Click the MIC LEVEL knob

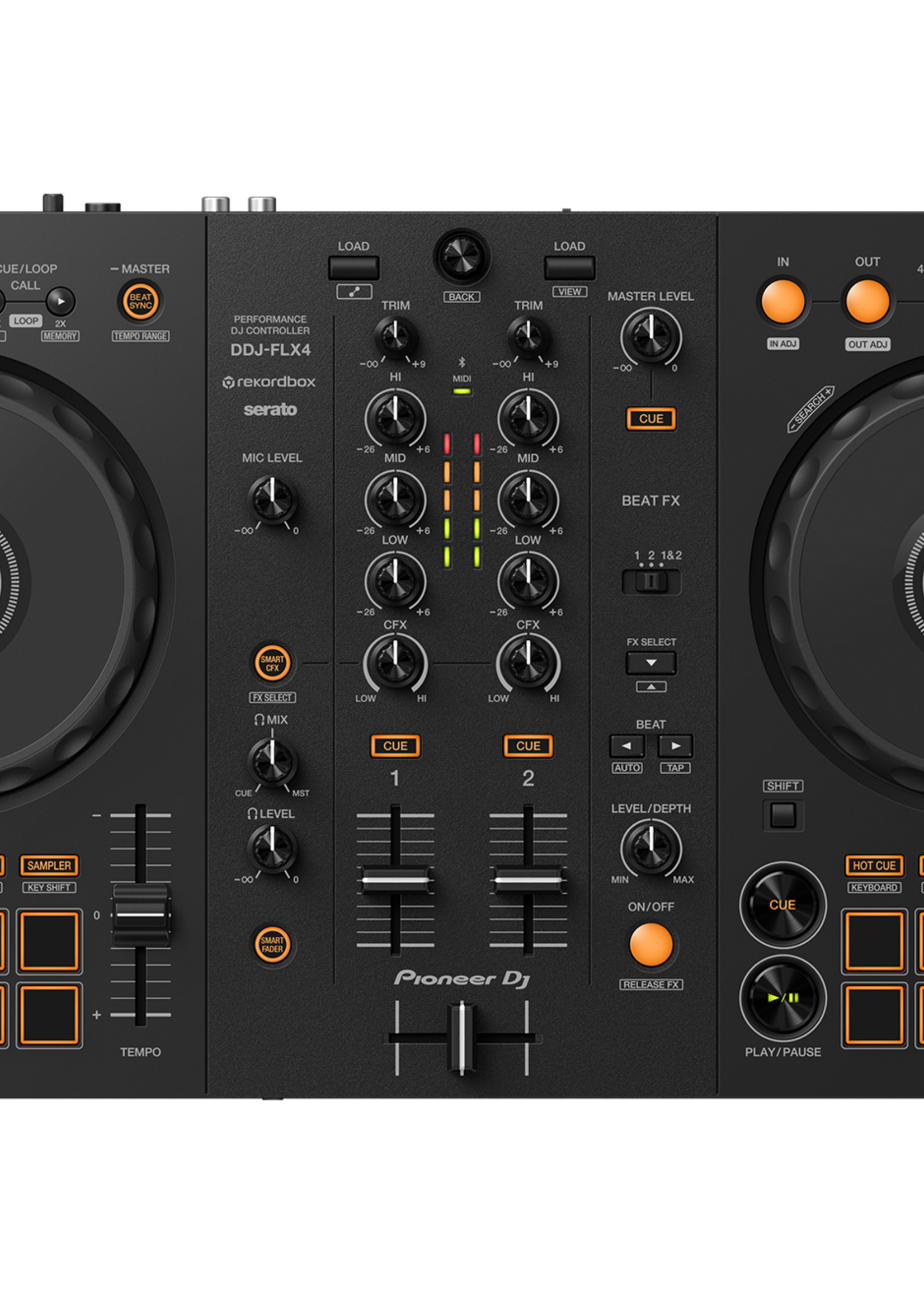[x=272, y=500]
